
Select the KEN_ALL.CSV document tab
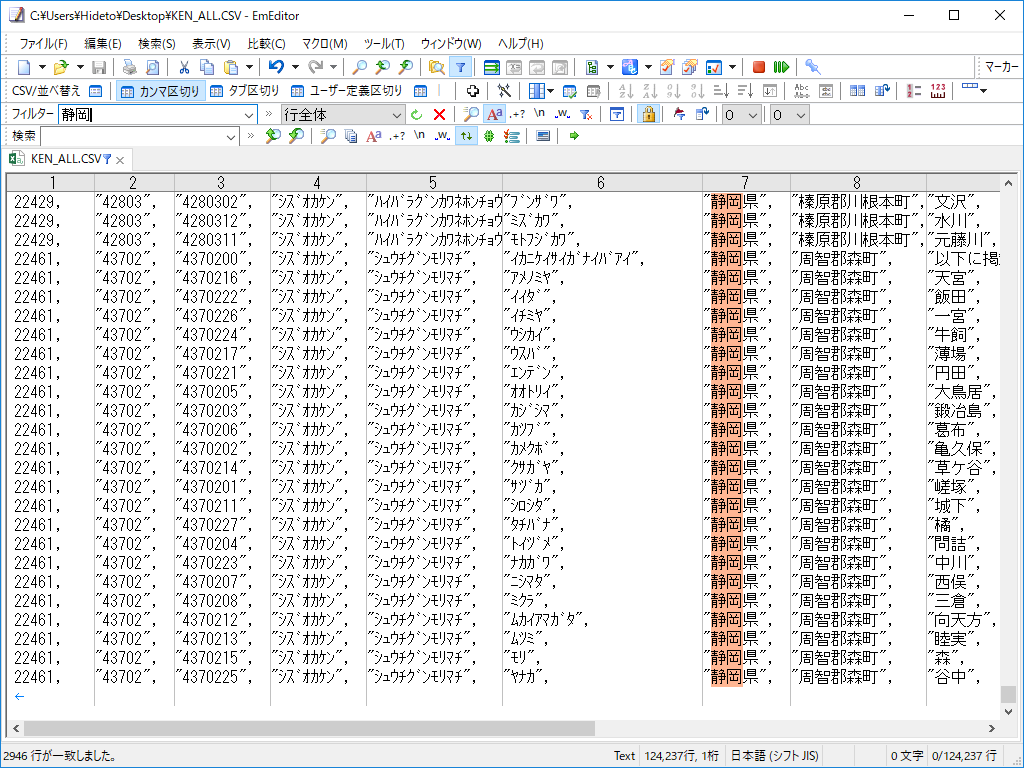tap(65, 159)
